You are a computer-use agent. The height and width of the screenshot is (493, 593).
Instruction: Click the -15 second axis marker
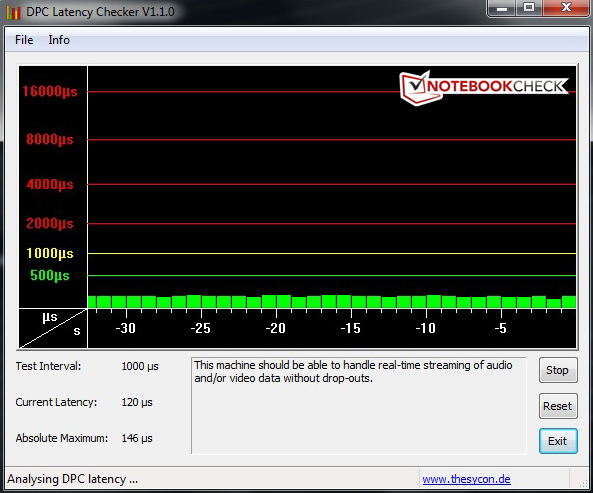[x=351, y=328]
